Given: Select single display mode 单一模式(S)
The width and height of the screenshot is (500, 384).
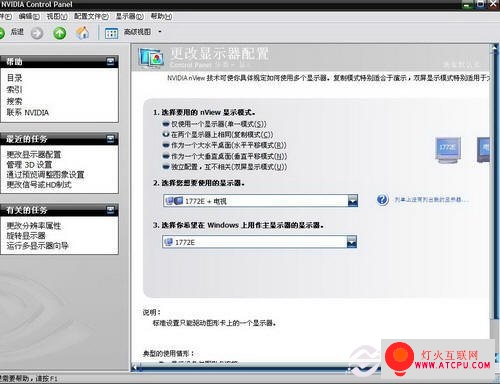Looking at the screenshot, I should click(166, 124).
